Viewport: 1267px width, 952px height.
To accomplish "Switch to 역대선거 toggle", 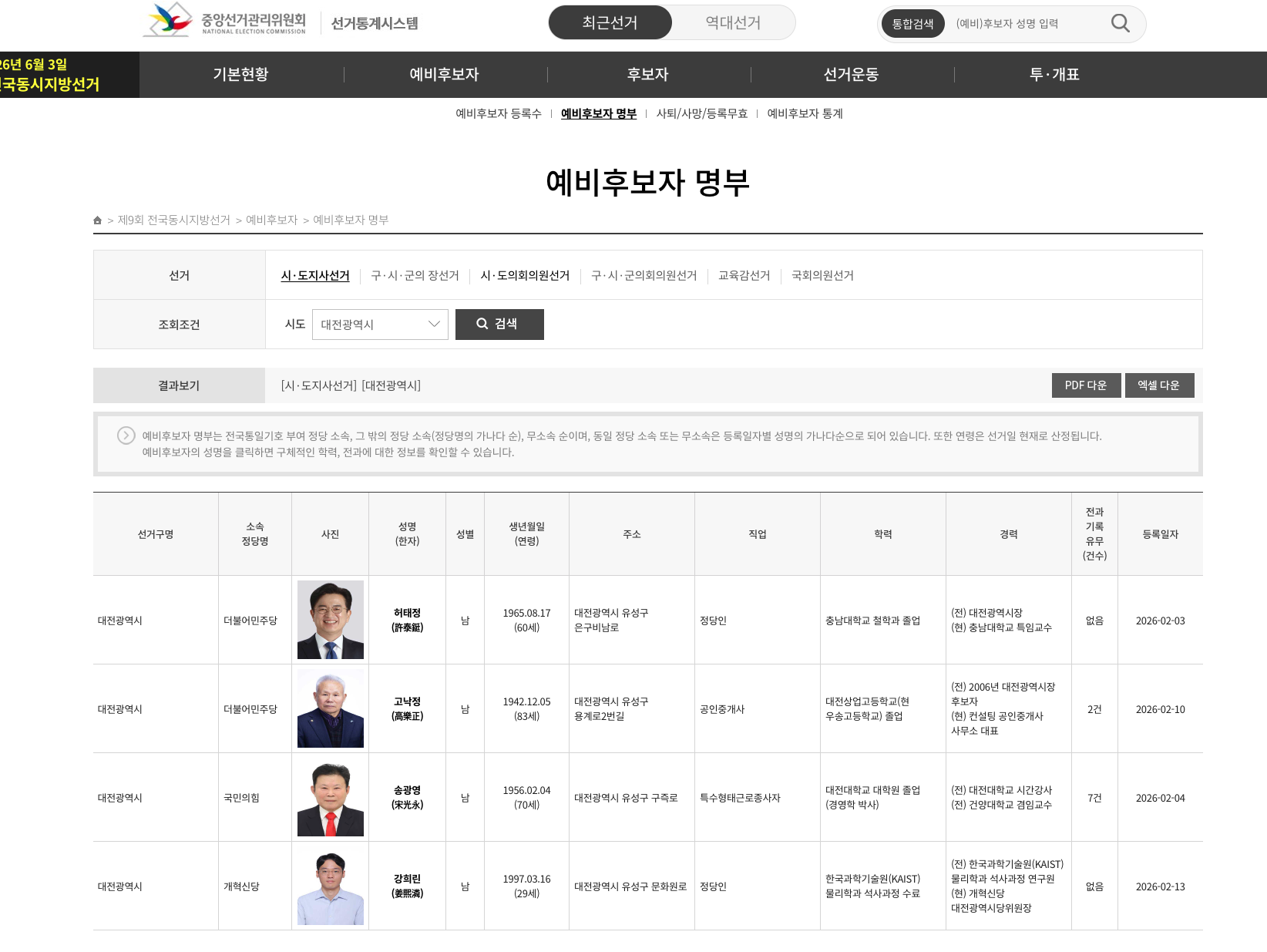I will click(x=733, y=23).
